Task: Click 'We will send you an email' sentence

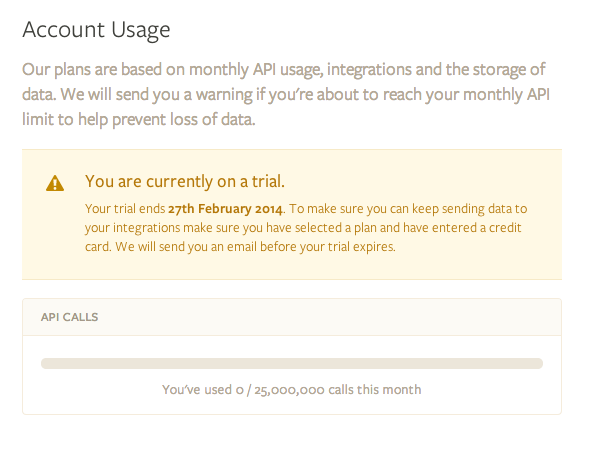Action: 255,247
